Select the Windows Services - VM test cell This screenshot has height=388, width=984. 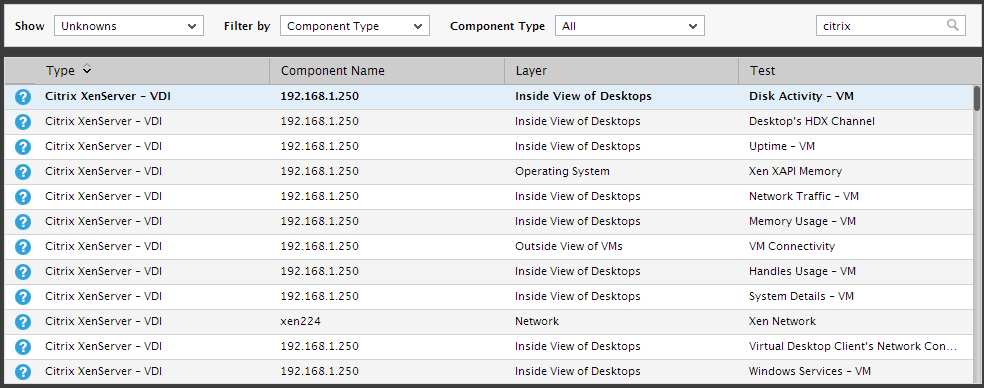pos(810,372)
